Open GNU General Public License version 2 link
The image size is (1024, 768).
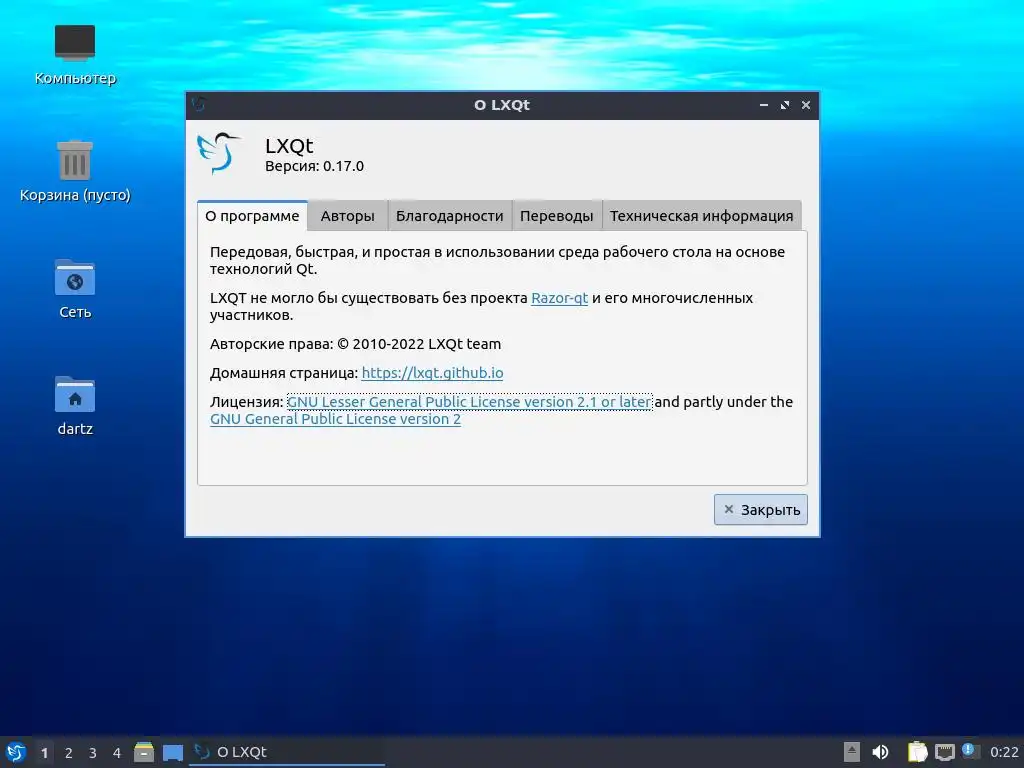[x=335, y=419]
